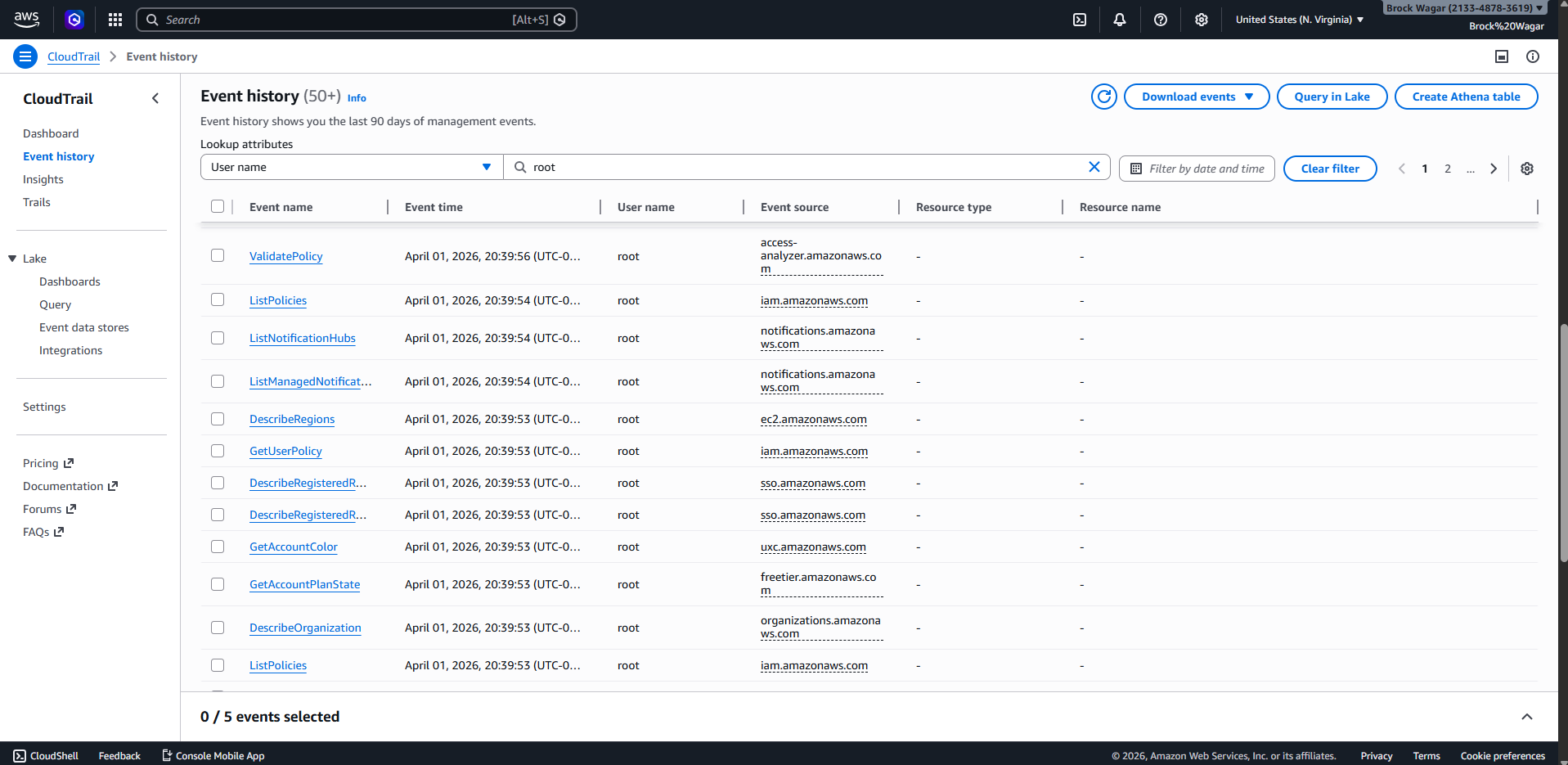This screenshot has height=765, width=1568.
Task: Go to page 2 of event results
Action: (x=1448, y=169)
